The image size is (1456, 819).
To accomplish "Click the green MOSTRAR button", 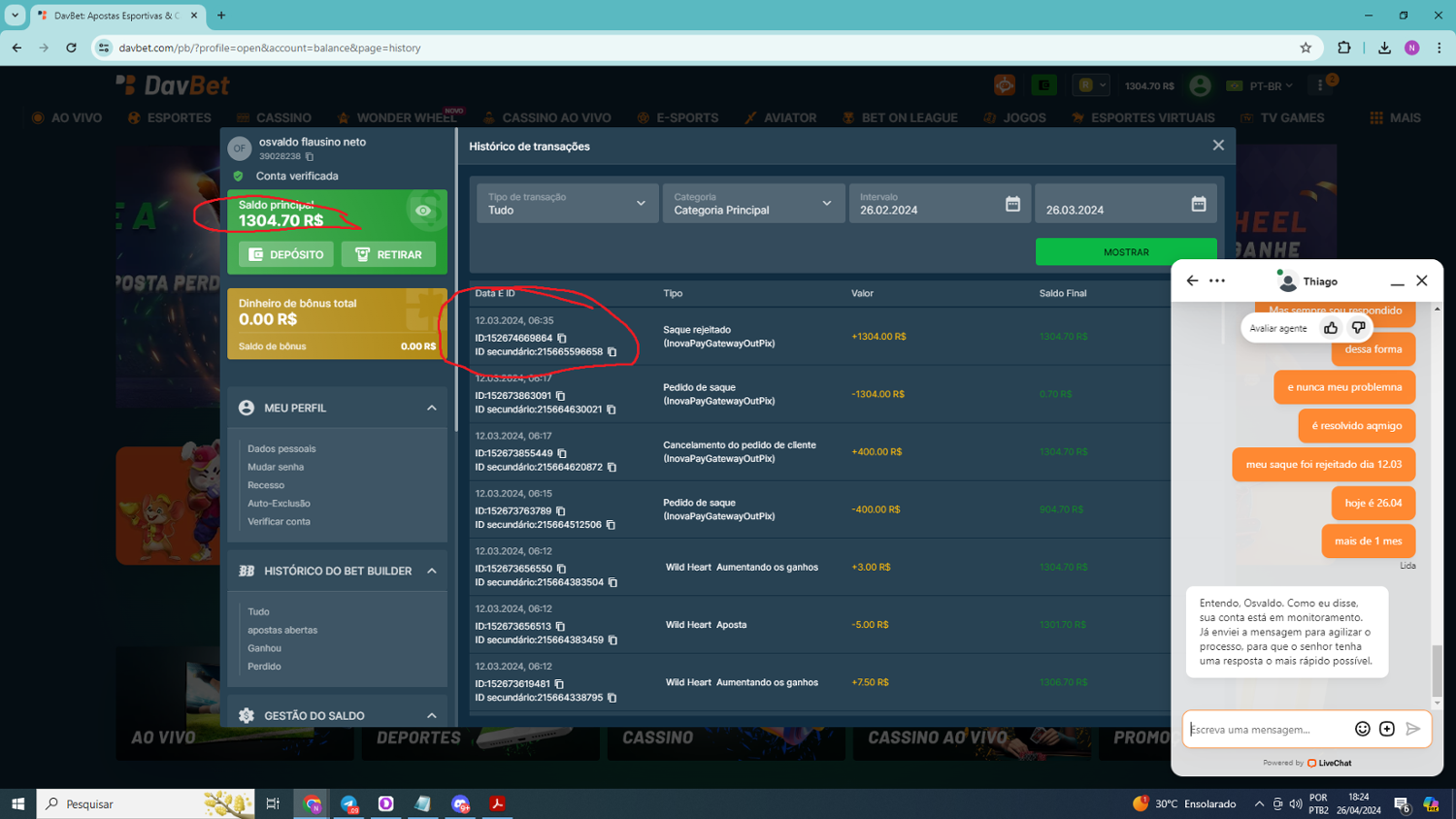I will coord(1125,252).
